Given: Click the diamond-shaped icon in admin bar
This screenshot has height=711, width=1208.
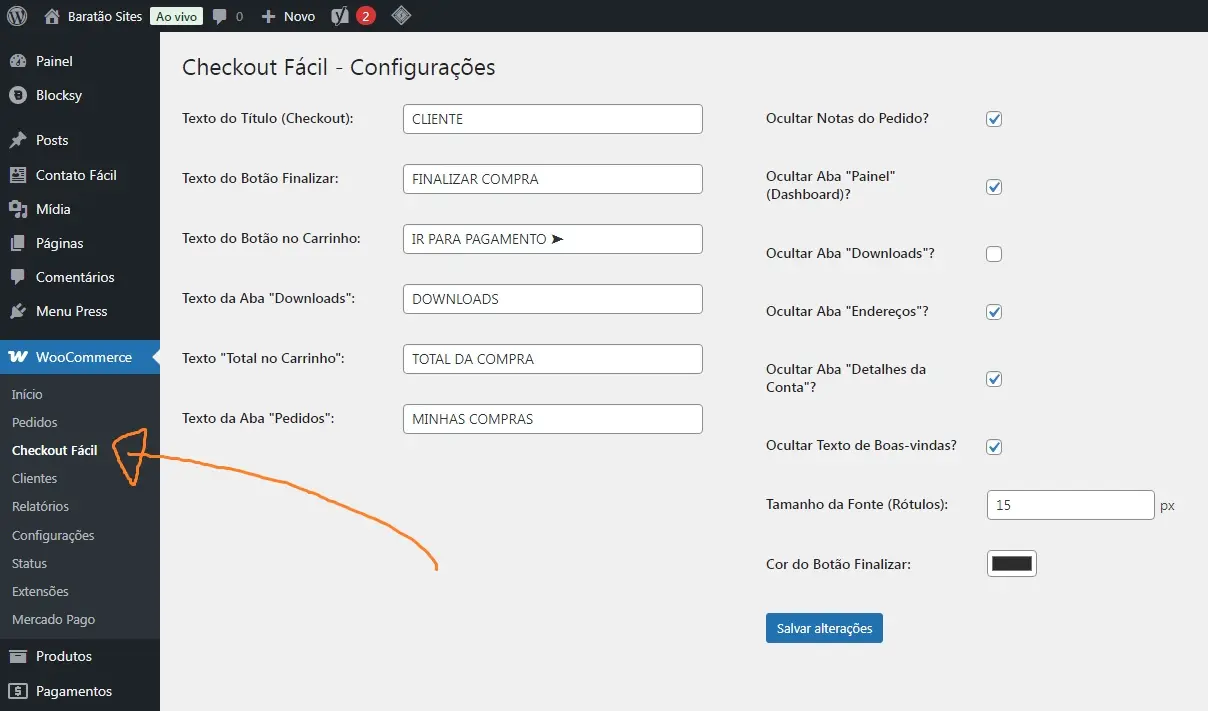Looking at the screenshot, I should (x=400, y=16).
